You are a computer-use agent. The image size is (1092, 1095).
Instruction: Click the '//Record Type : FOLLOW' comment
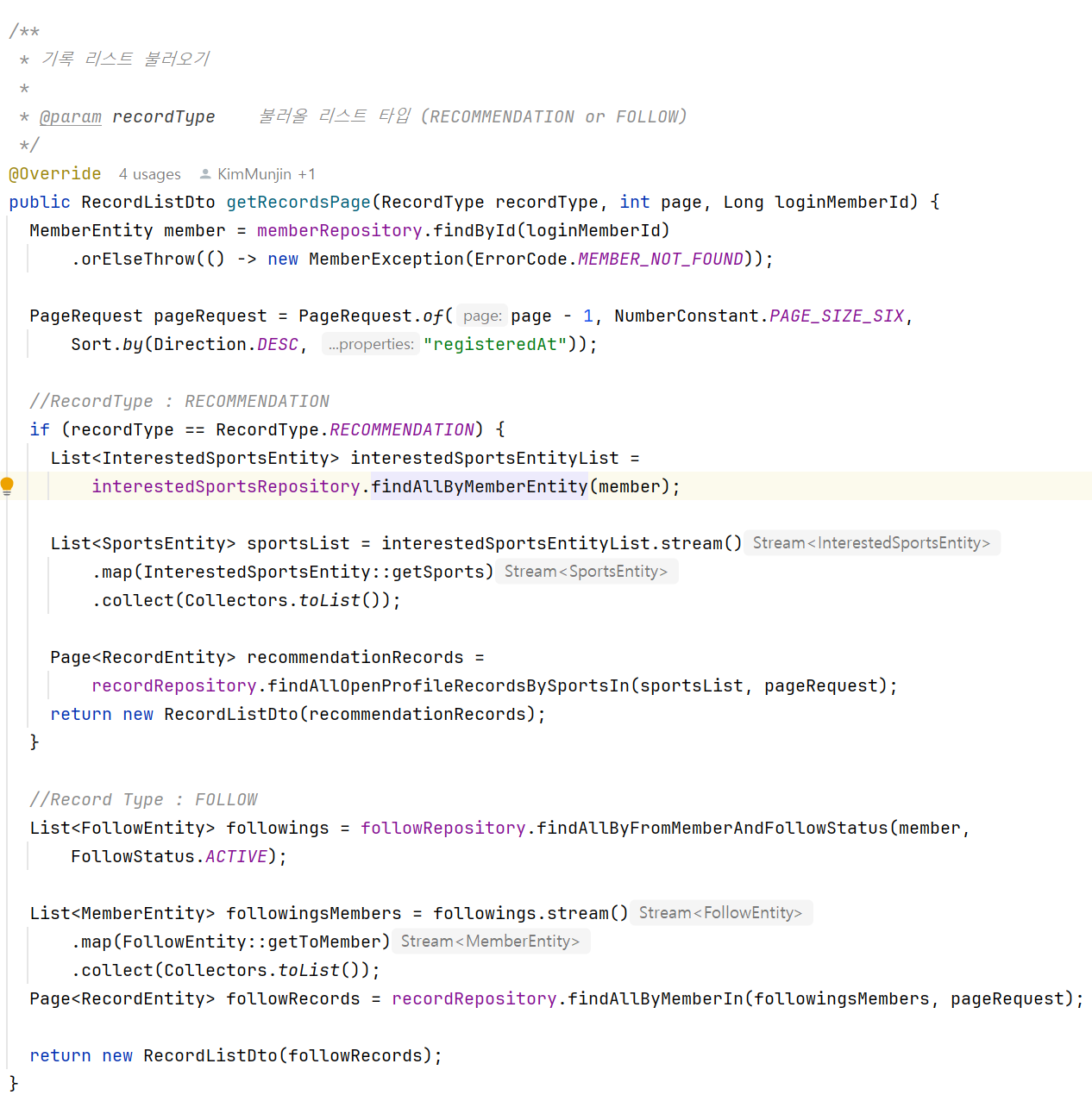143,799
